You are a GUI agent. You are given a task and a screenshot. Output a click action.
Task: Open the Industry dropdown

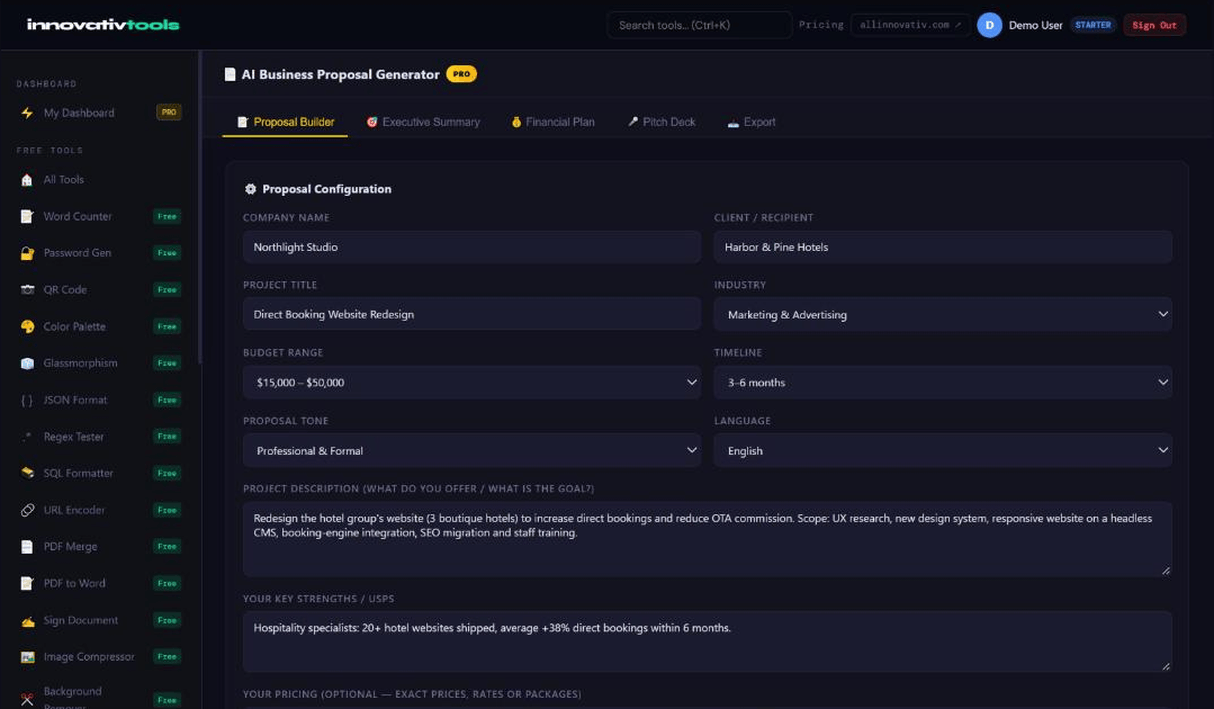(x=943, y=314)
